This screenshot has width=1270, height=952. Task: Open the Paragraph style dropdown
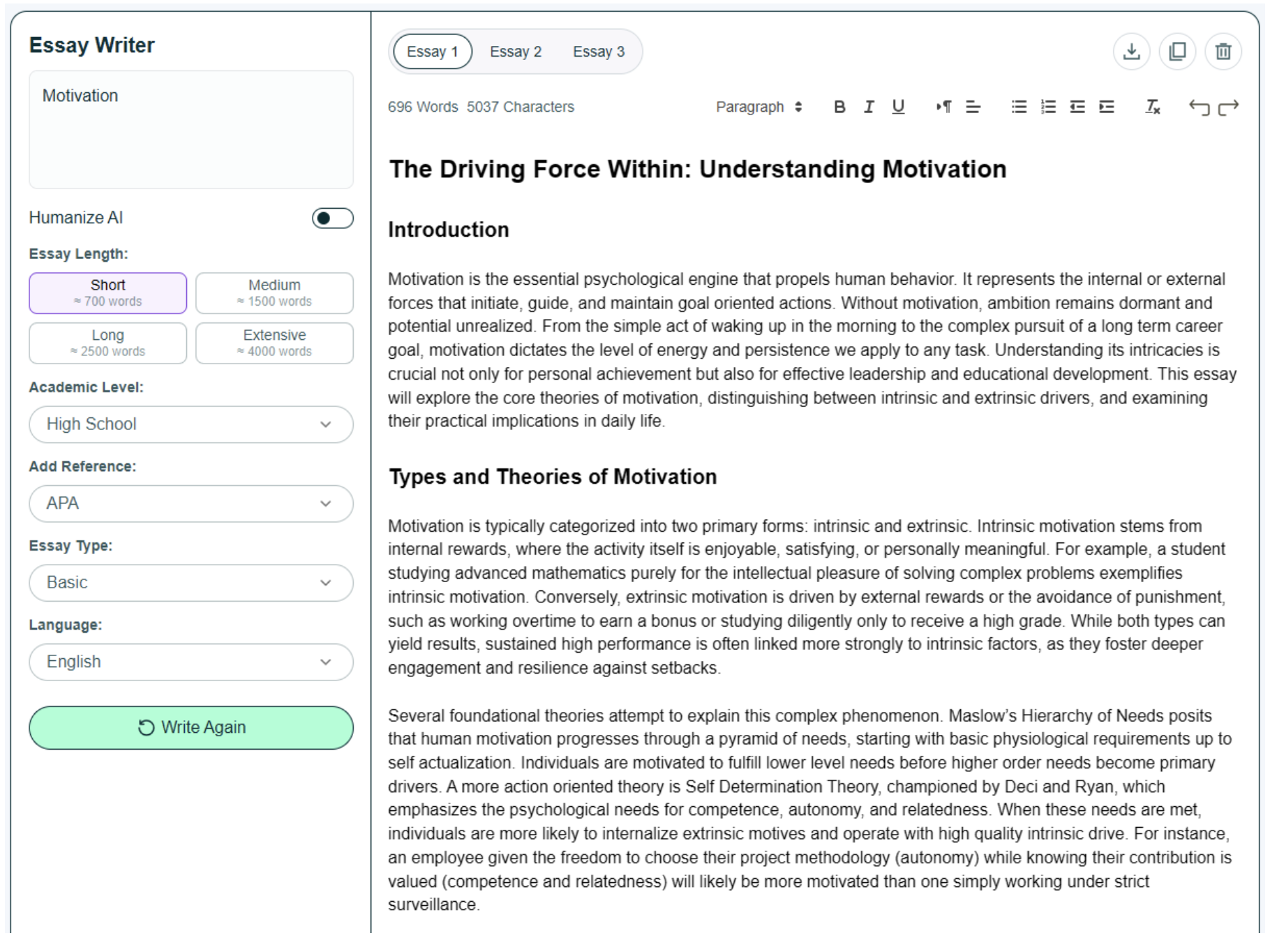pyautogui.click(x=759, y=107)
